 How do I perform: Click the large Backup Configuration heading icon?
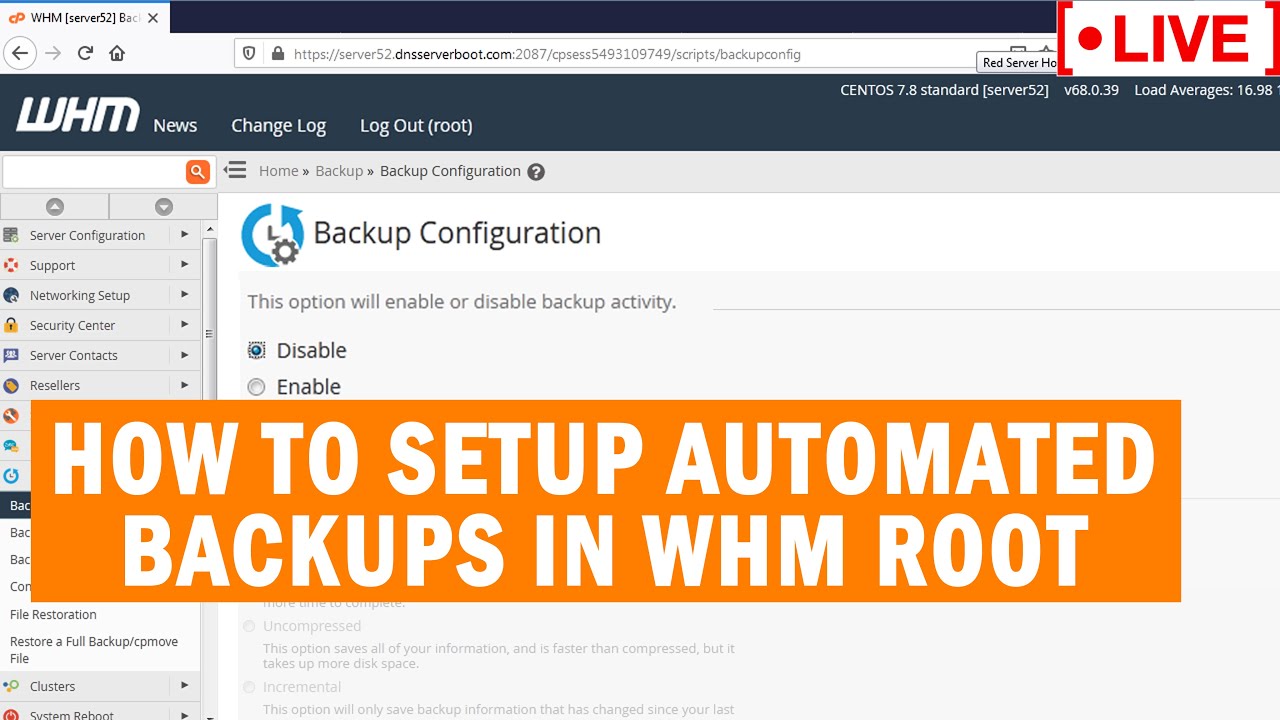pyautogui.click(x=272, y=235)
